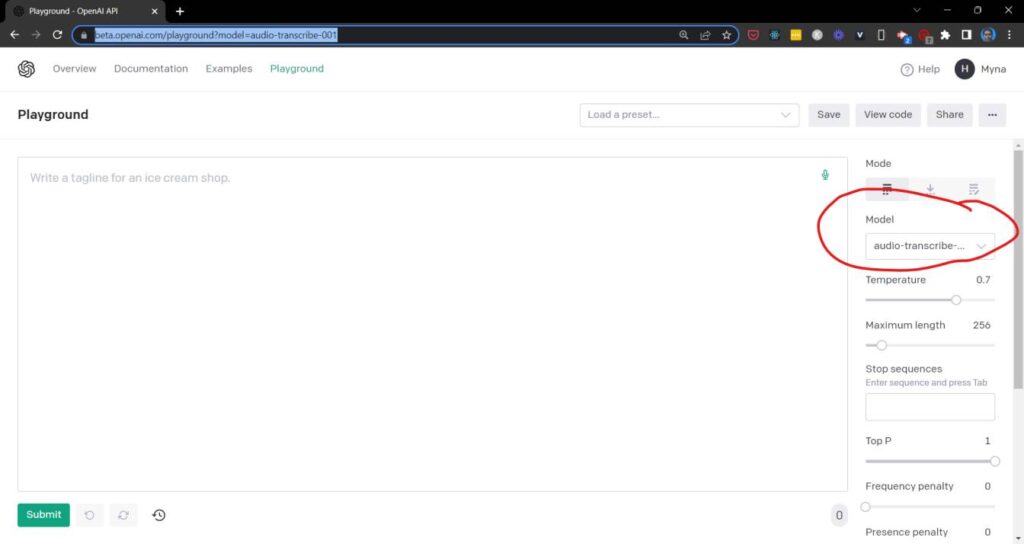1024x544 pixels.
Task: Open the Load a preset dropdown
Action: pos(689,115)
